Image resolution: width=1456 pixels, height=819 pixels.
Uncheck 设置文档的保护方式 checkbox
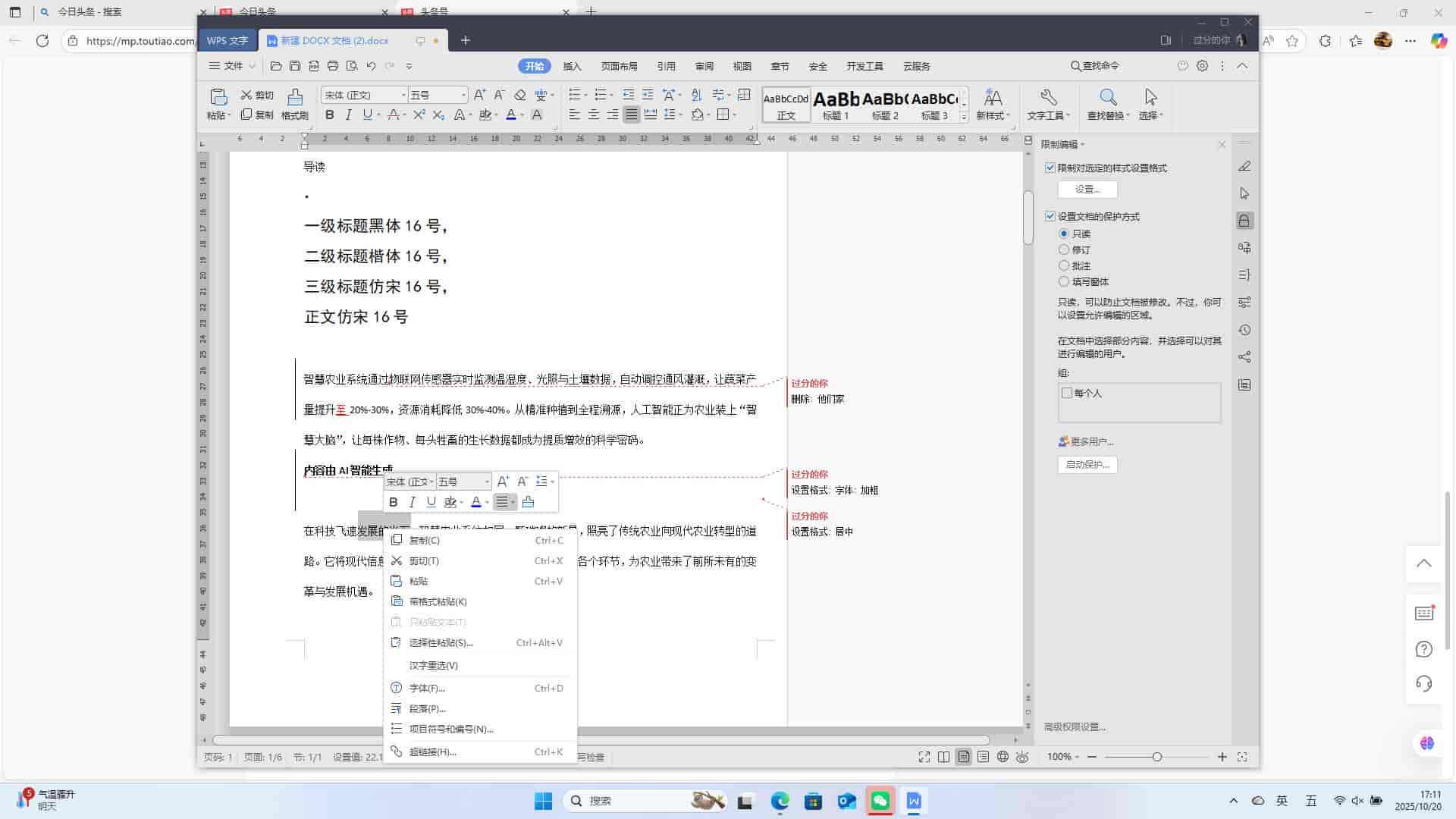click(x=1050, y=216)
